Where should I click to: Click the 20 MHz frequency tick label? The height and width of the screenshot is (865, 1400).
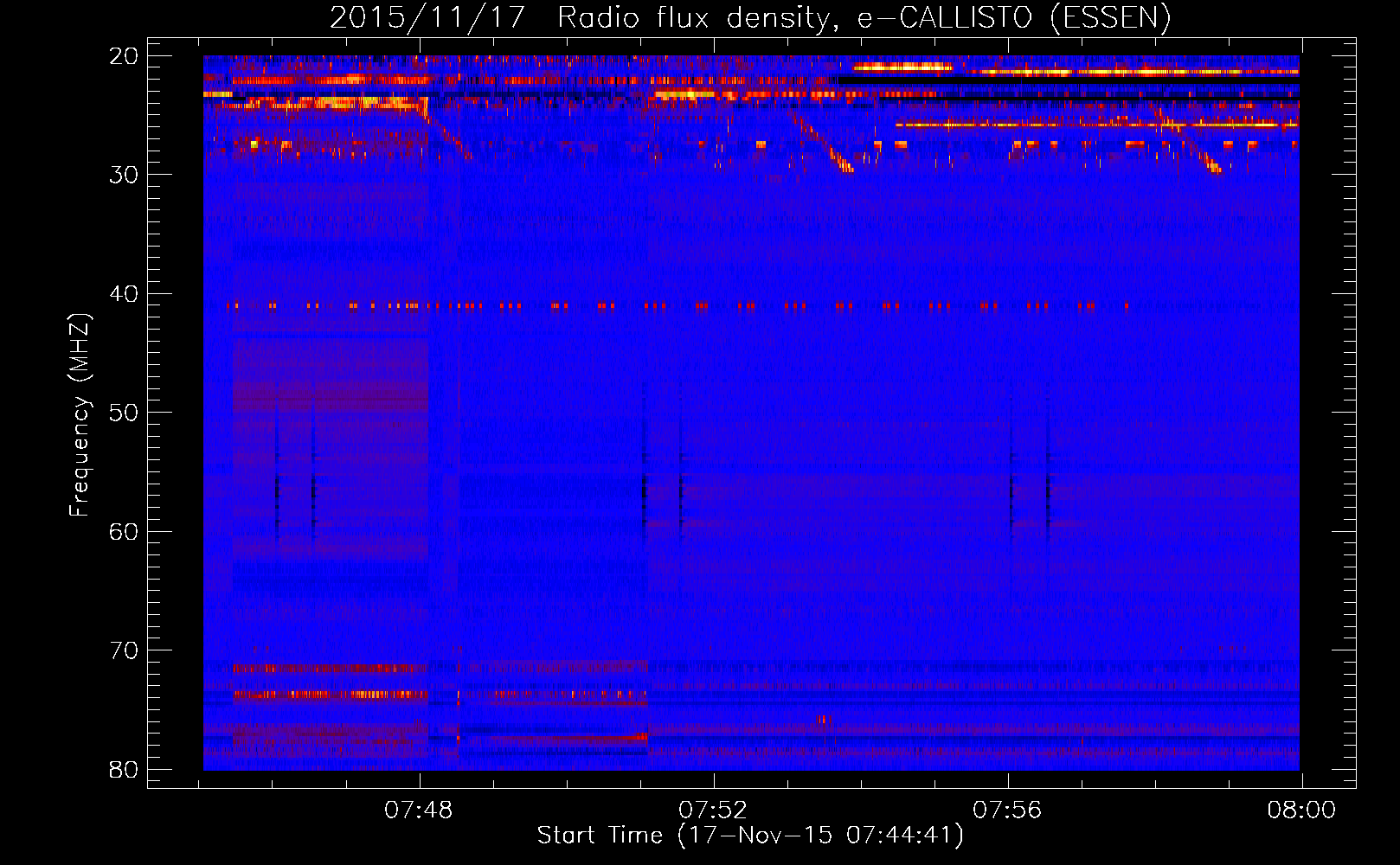[125, 56]
